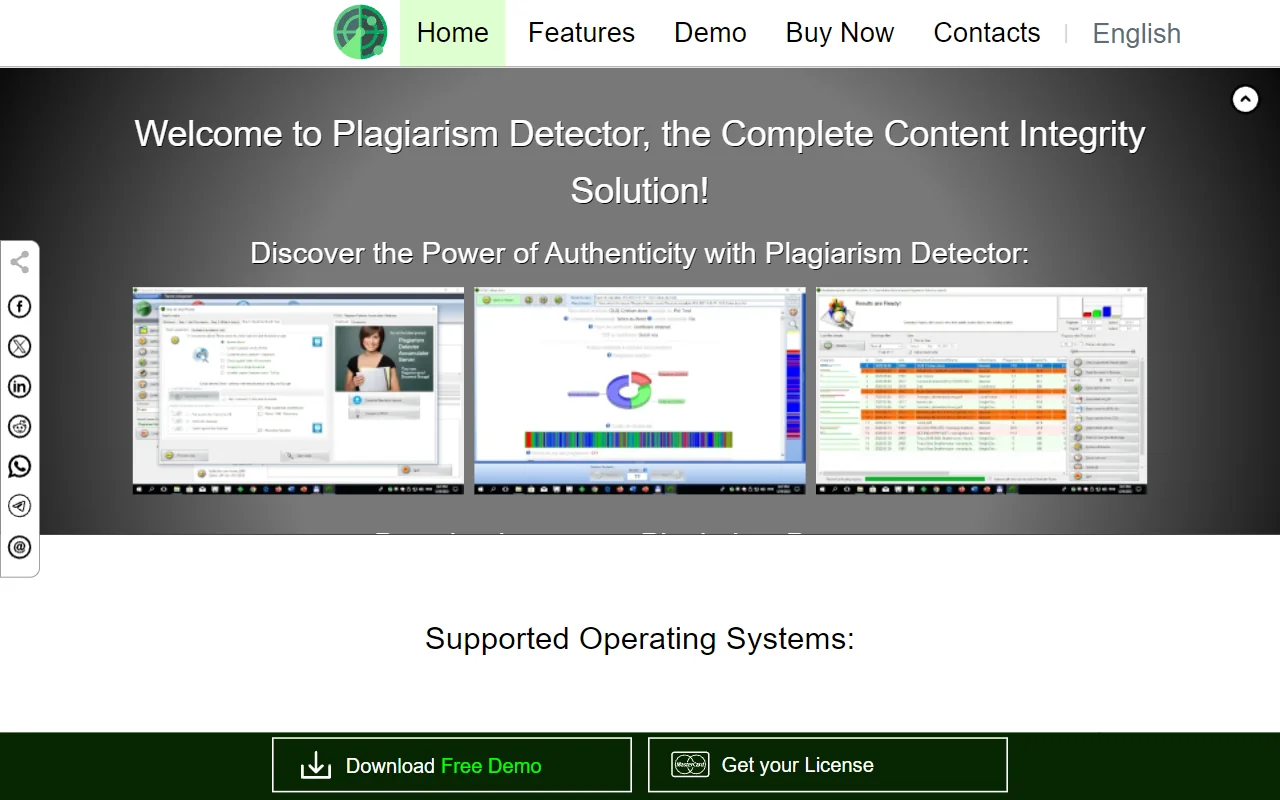Collapse the banner with the up chevron
Image resolution: width=1280 pixels, height=800 pixels.
tap(1245, 99)
